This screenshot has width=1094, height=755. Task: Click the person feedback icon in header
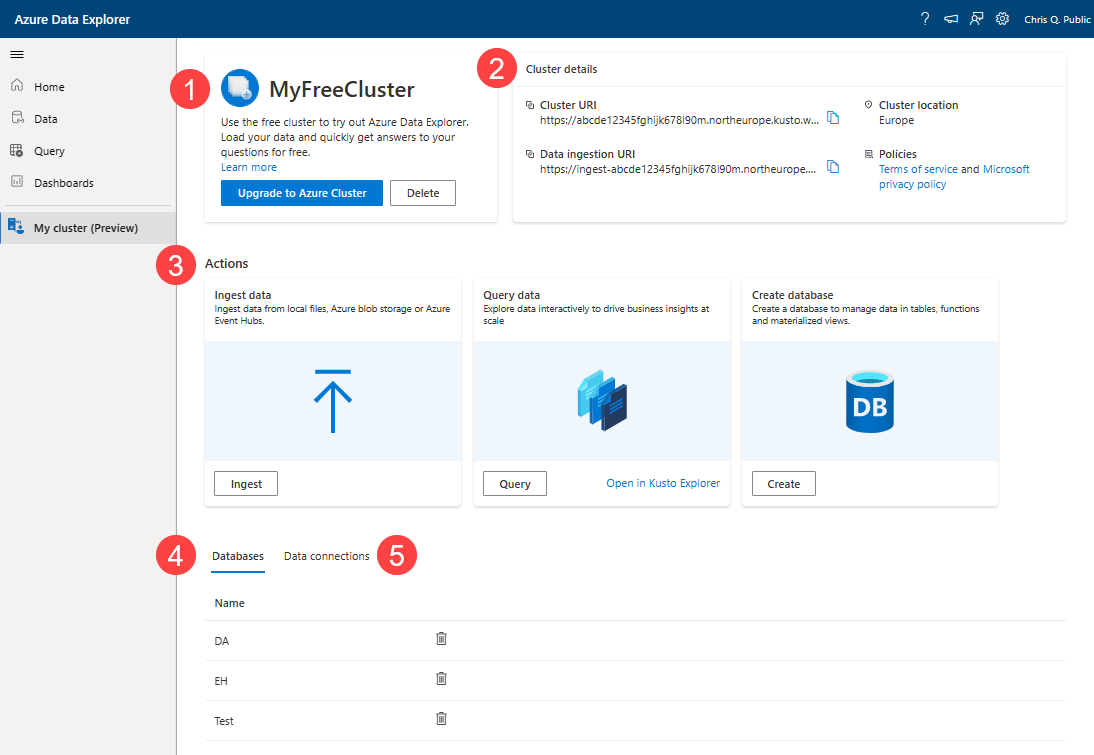coord(977,19)
